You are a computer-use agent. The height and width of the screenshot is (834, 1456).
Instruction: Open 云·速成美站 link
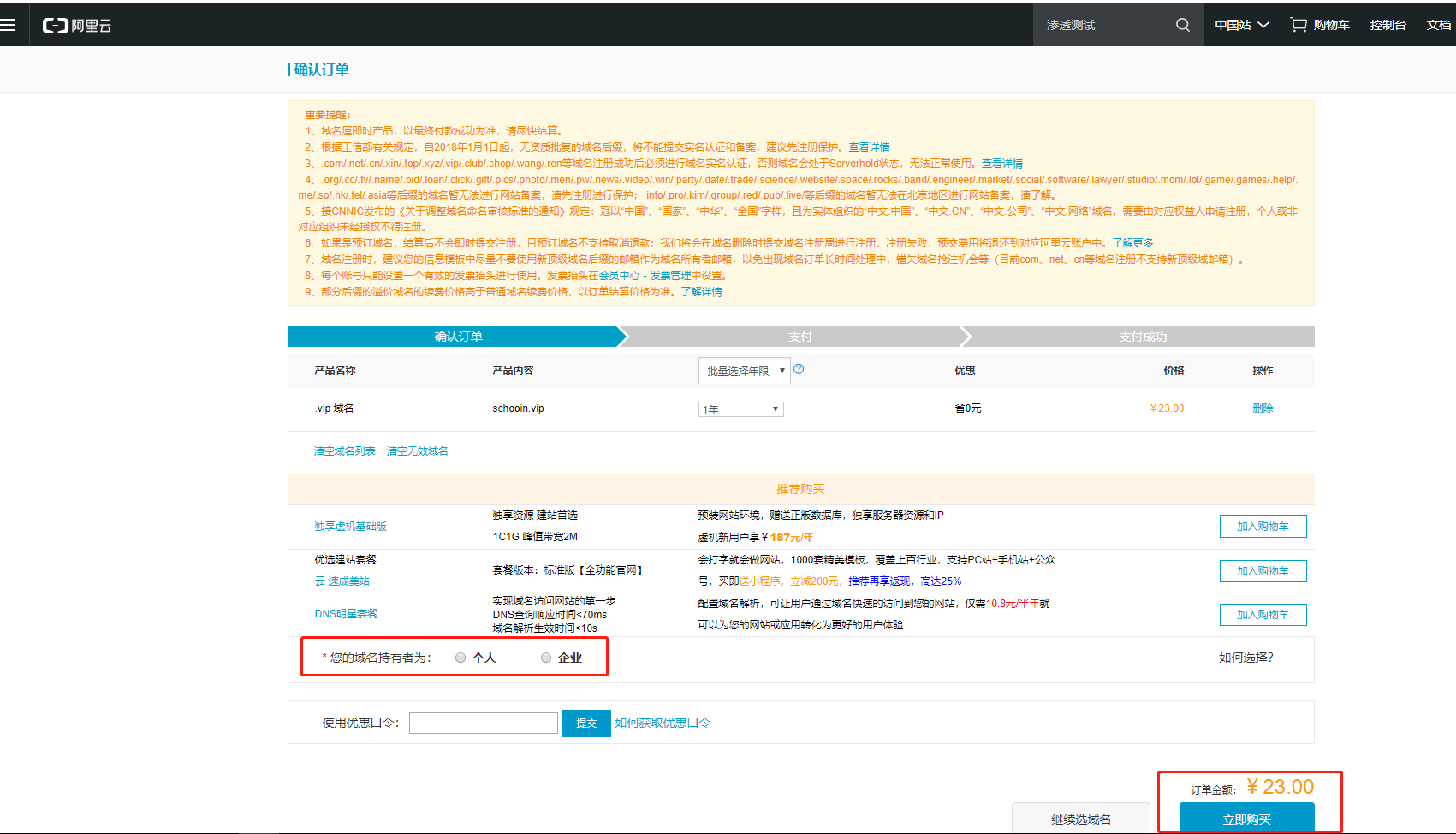(x=342, y=581)
